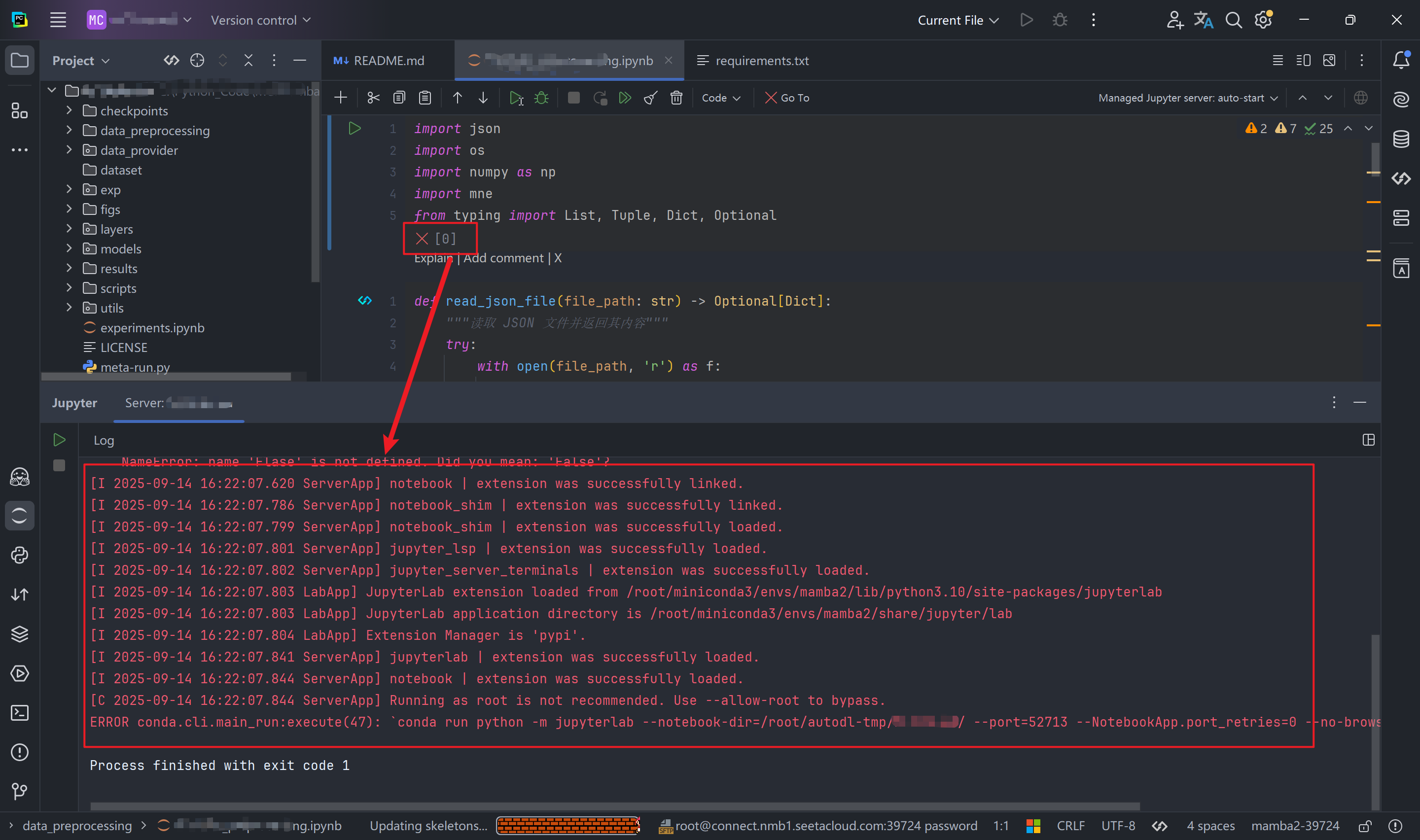Switch to requirements.txt tab

753,61
